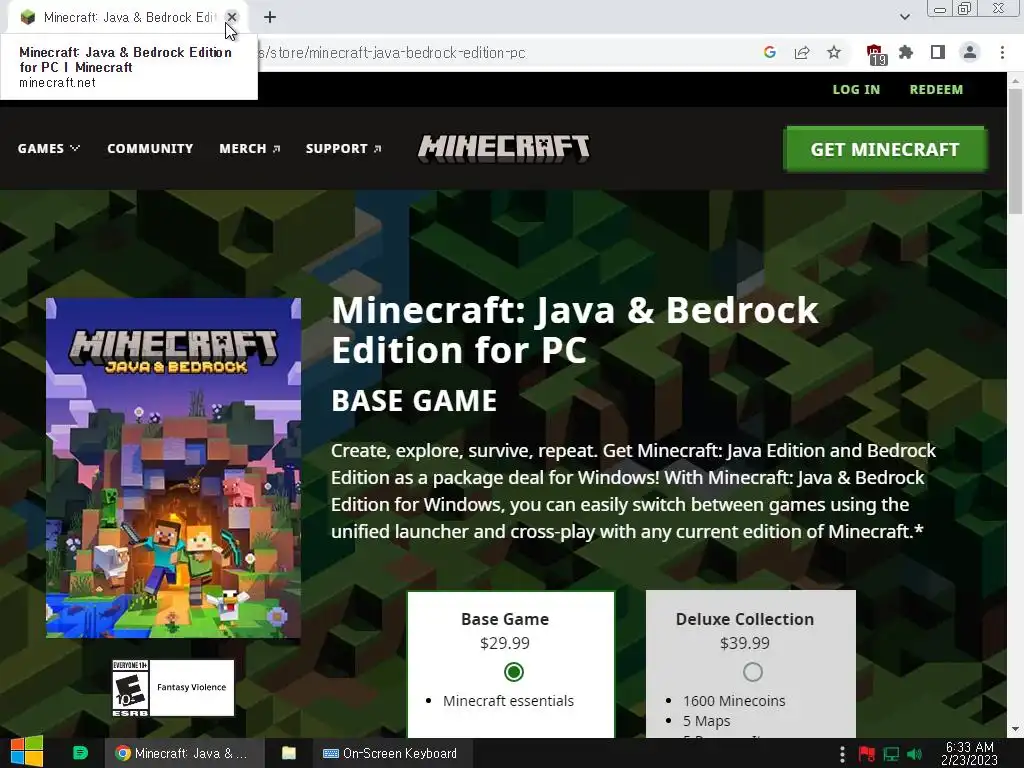Open the Windows Start menu
Image resolution: width=1024 pixels, height=768 pixels.
click(26, 752)
